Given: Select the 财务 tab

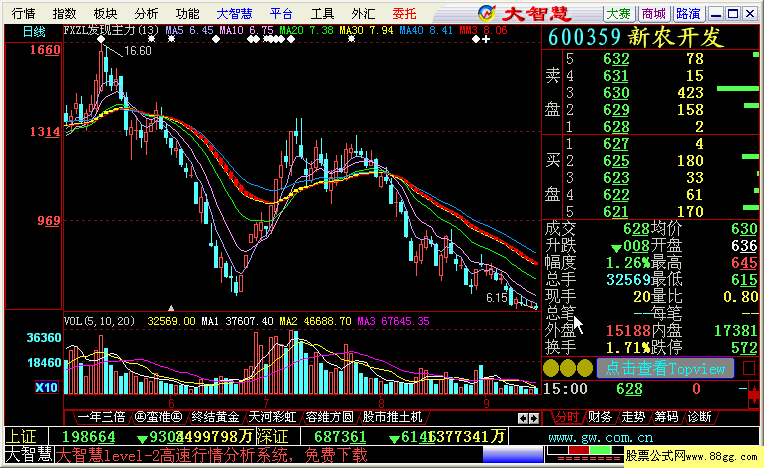Looking at the screenshot, I should pyautogui.click(x=600, y=417).
